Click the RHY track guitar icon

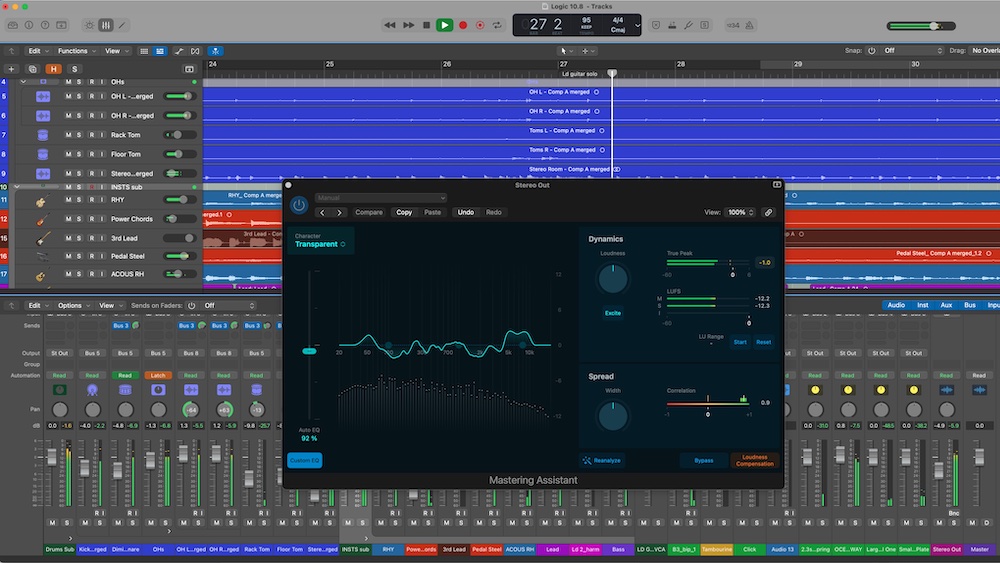coord(41,201)
